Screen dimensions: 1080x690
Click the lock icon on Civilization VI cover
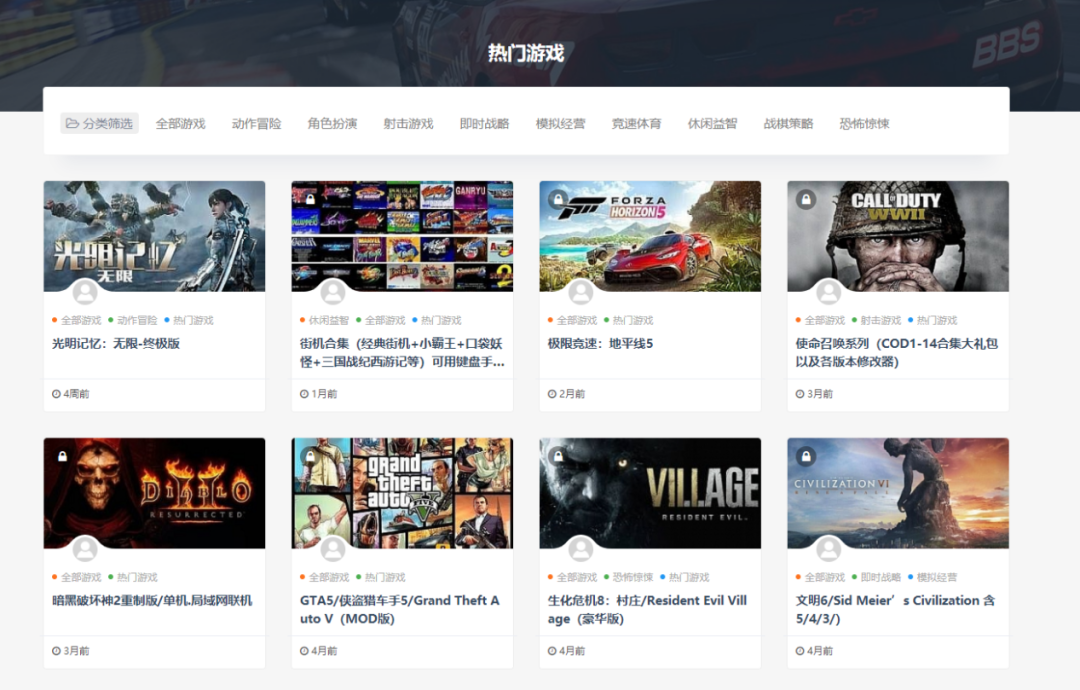(806, 456)
